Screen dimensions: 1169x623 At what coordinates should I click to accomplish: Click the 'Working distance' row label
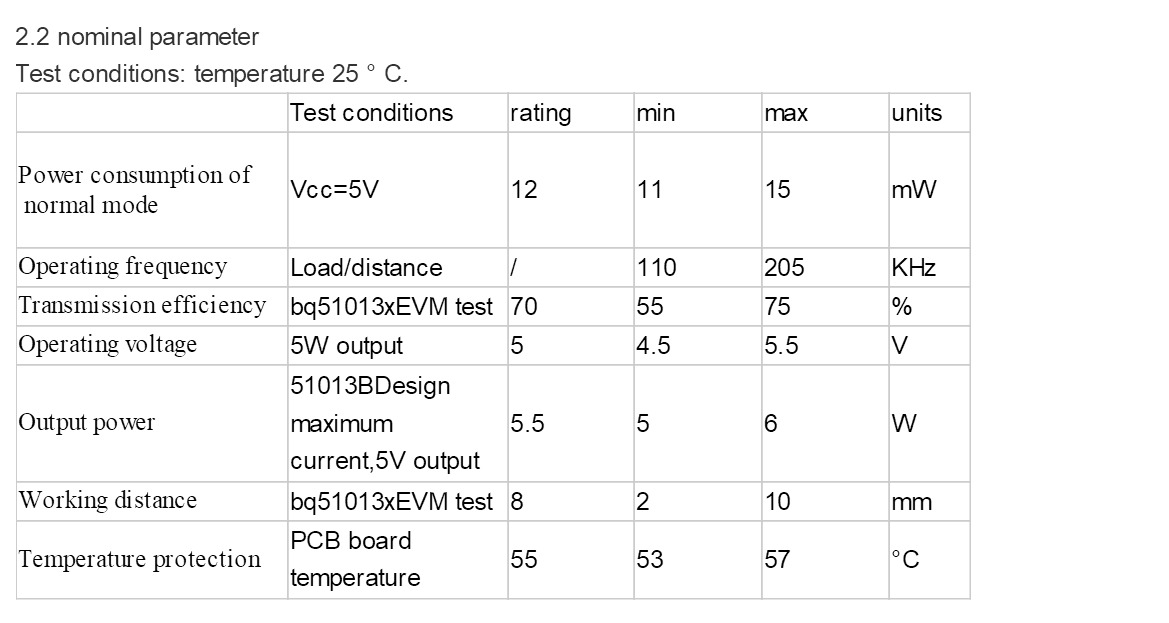point(152,501)
